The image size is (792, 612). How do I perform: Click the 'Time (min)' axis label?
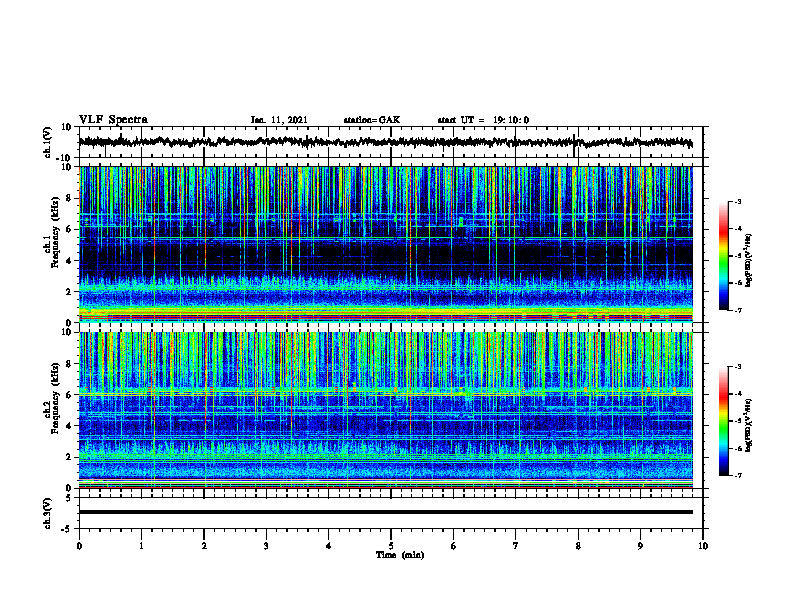point(400,555)
